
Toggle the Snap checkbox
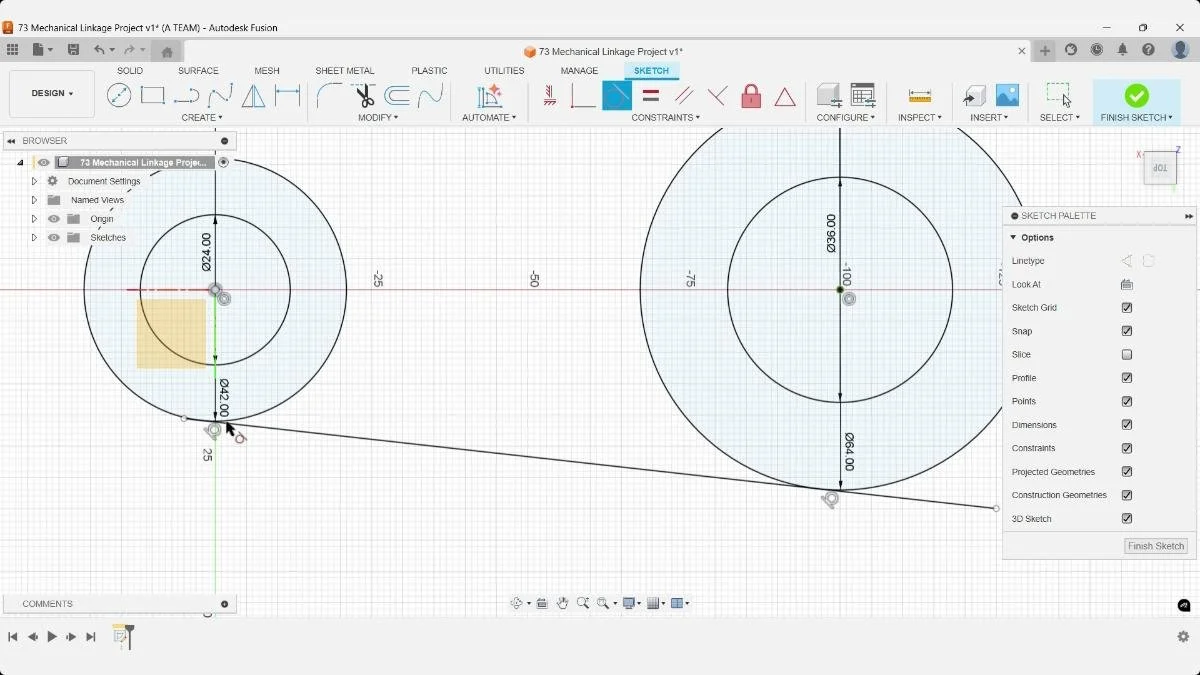[x=1127, y=331]
